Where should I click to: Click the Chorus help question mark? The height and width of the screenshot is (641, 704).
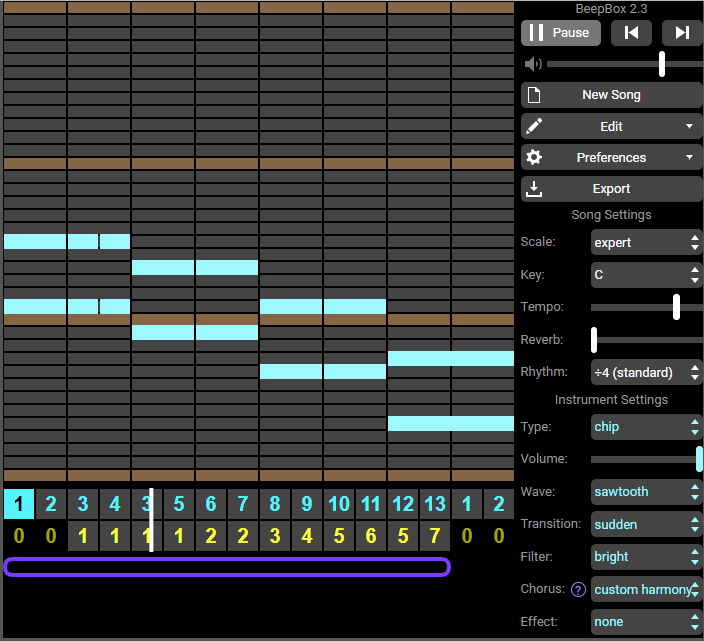(577, 589)
